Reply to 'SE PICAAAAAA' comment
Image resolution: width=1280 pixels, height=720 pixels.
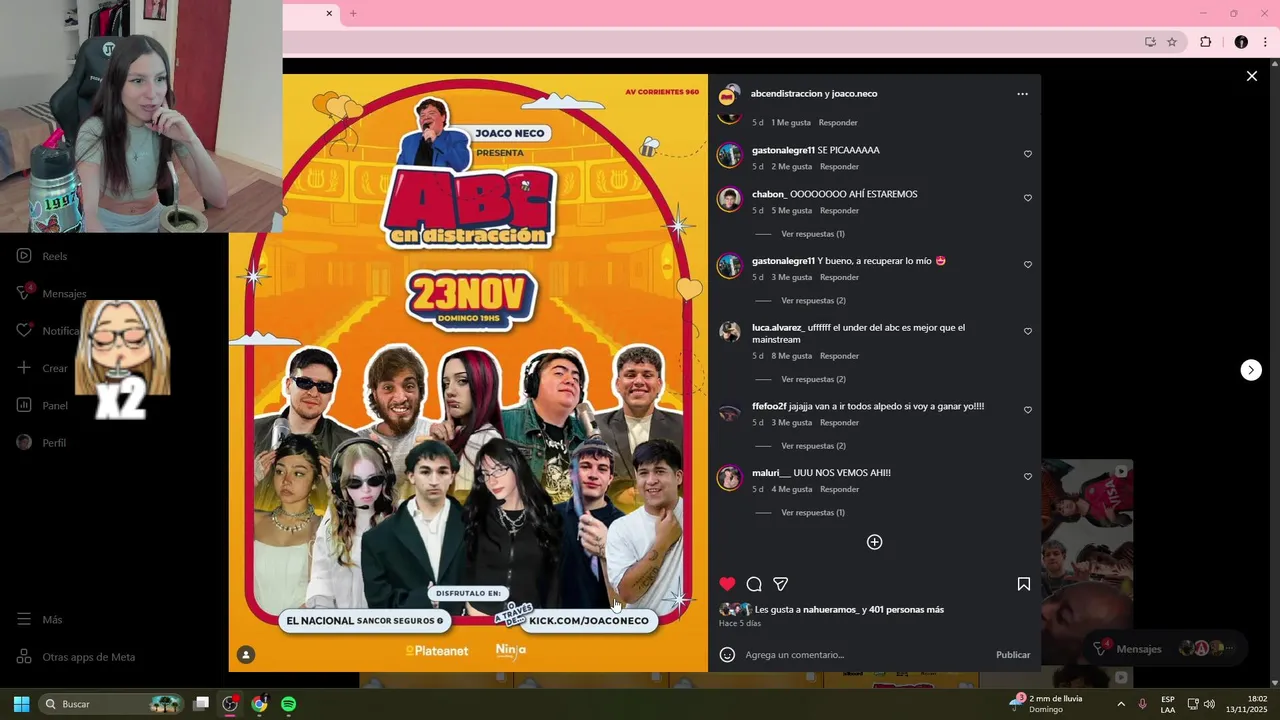click(x=839, y=167)
